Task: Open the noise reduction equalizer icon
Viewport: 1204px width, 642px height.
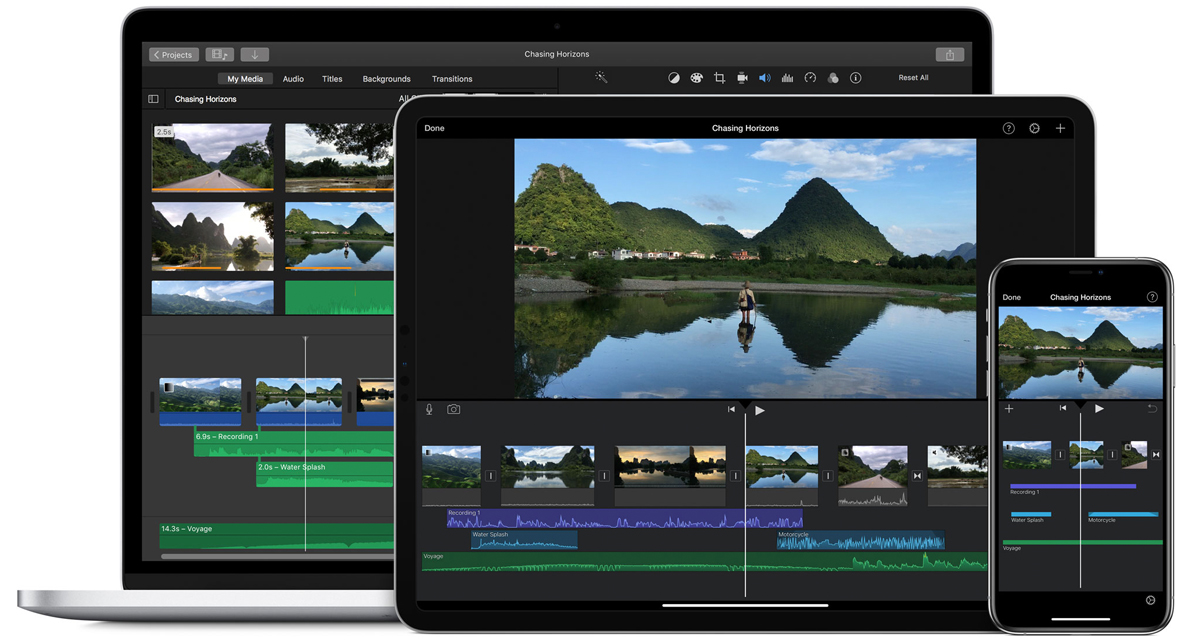Action: click(787, 78)
